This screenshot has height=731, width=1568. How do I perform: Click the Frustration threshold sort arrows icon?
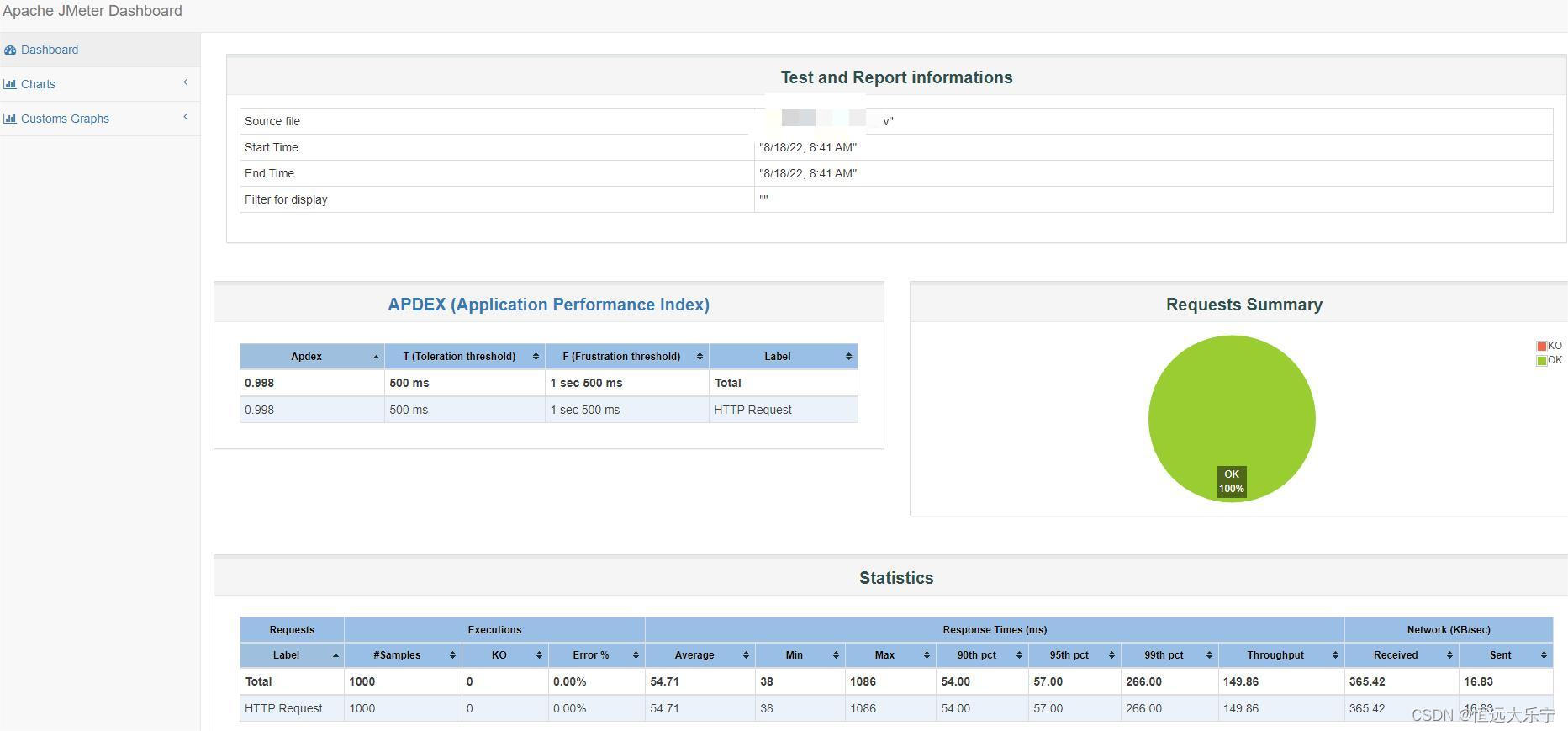[700, 357]
